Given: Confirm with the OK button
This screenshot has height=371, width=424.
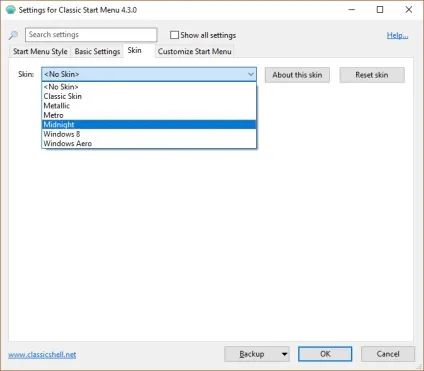Looking at the screenshot, I should pos(325,354).
